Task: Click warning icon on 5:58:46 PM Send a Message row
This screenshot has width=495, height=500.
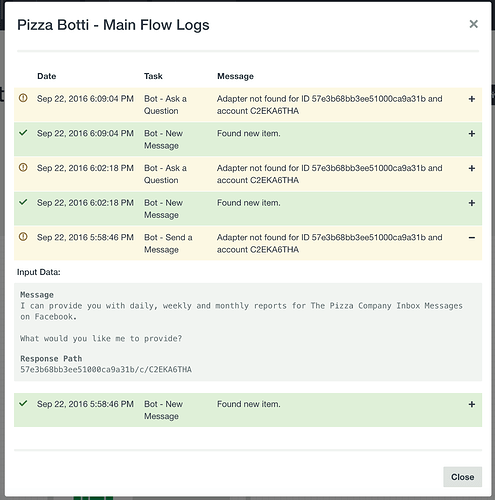Action: 23,237
